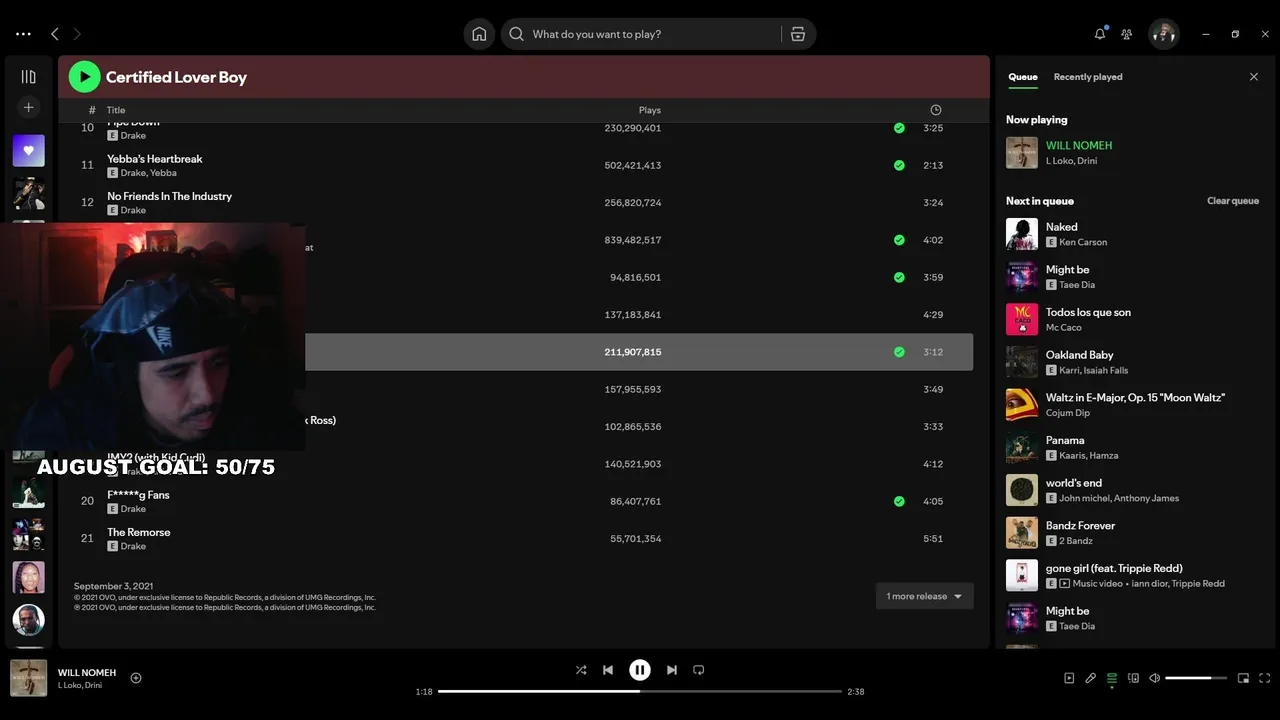Toggle the Queue icon in player bar
The height and width of the screenshot is (720, 1280).
tap(1112, 678)
